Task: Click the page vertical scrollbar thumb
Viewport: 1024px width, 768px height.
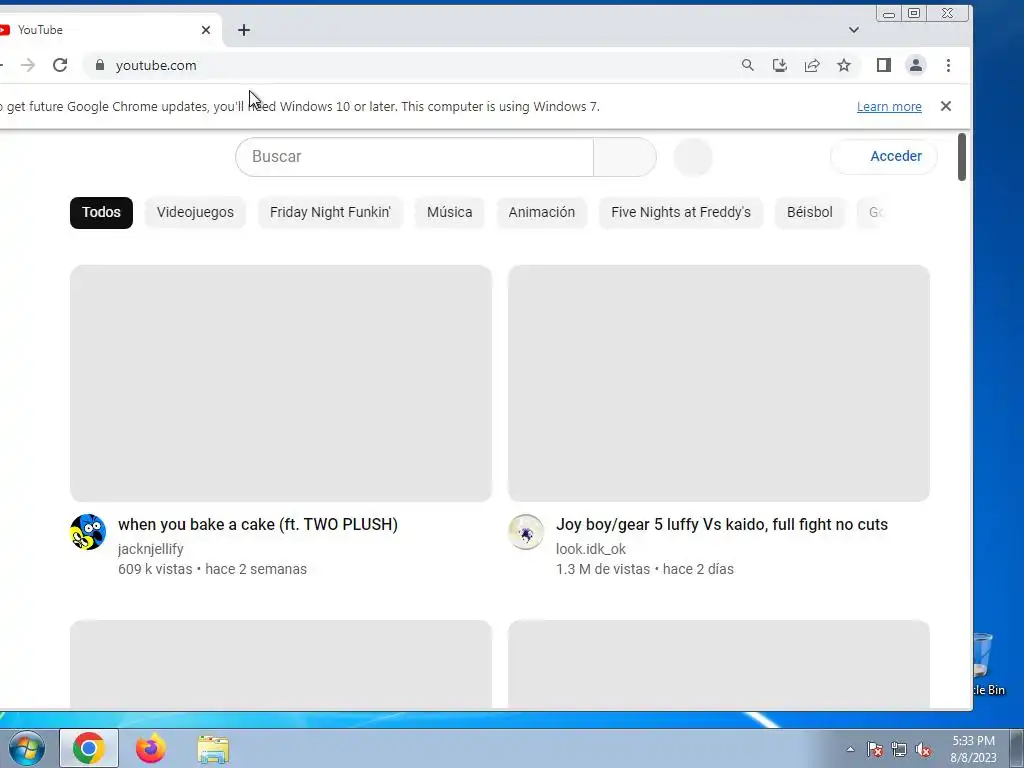Action: 962,157
